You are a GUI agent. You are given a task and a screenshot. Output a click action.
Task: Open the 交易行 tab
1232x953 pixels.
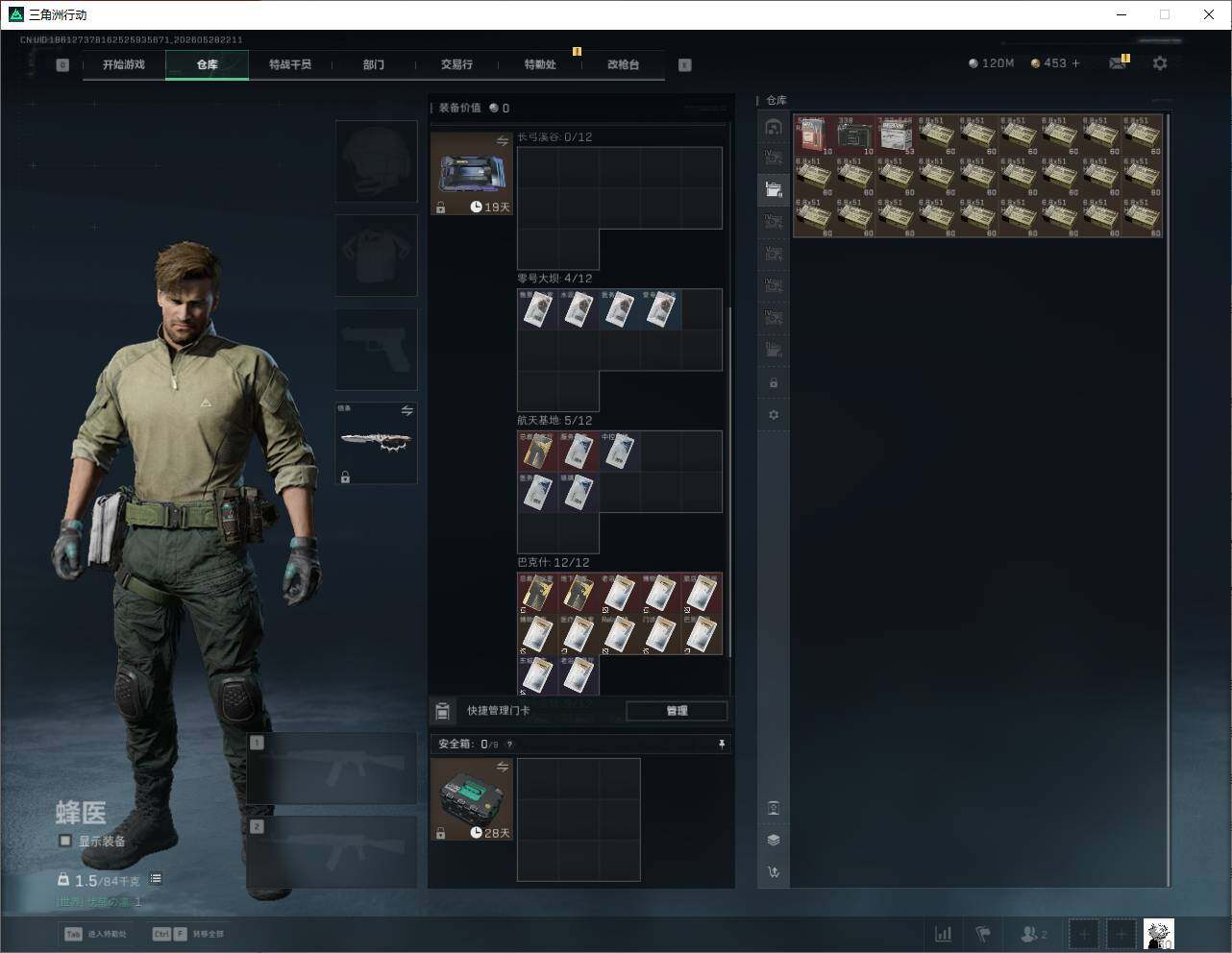(x=456, y=64)
